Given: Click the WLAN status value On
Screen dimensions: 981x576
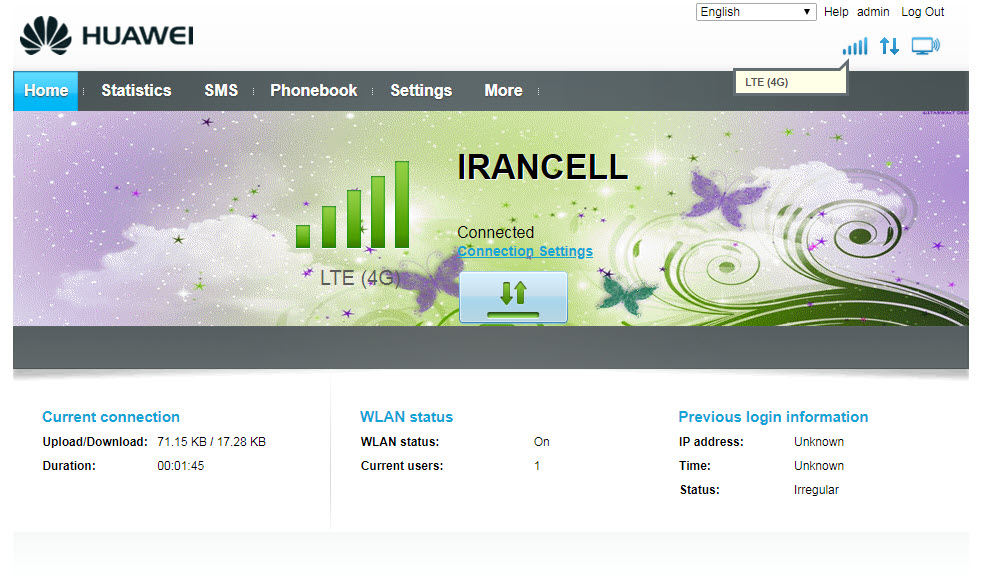Looking at the screenshot, I should click(542, 442).
